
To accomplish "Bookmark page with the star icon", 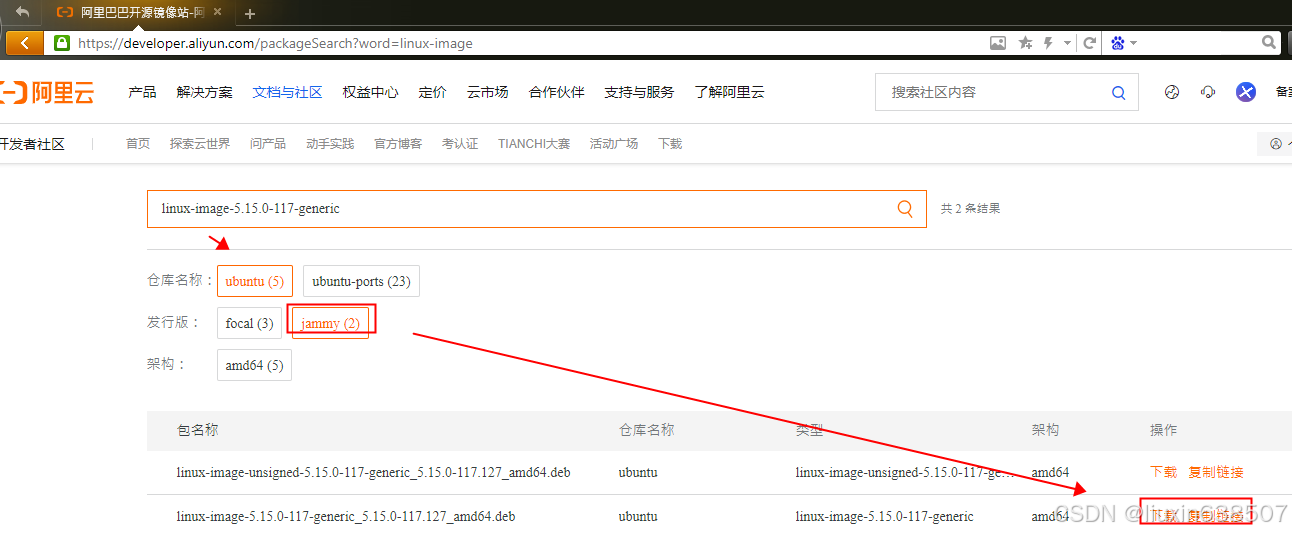I will (x=1025, y=43).
